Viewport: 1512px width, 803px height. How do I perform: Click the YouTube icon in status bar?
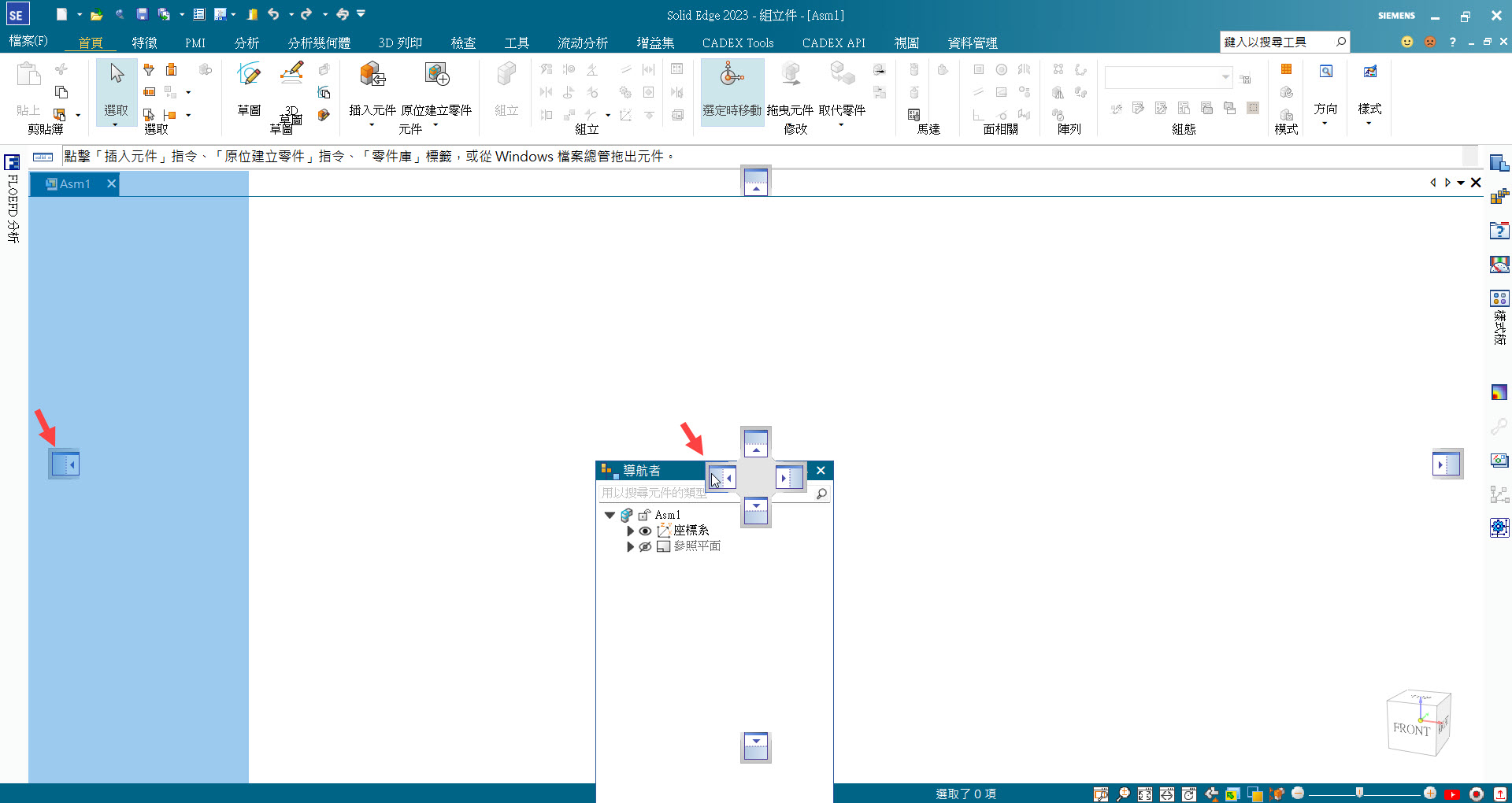pyautogui.click(x=1452, y=794)
